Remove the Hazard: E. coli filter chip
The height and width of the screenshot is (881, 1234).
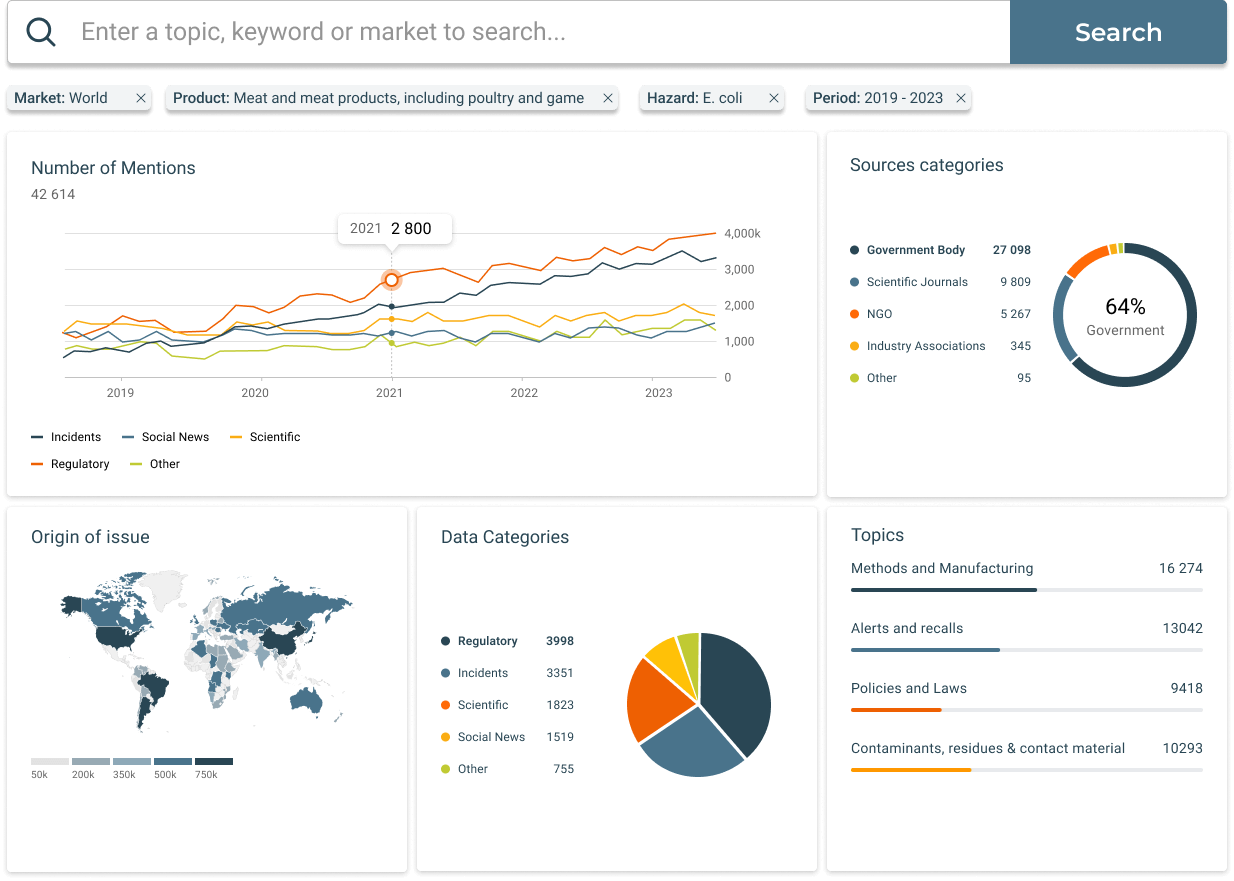pos(772,98)
